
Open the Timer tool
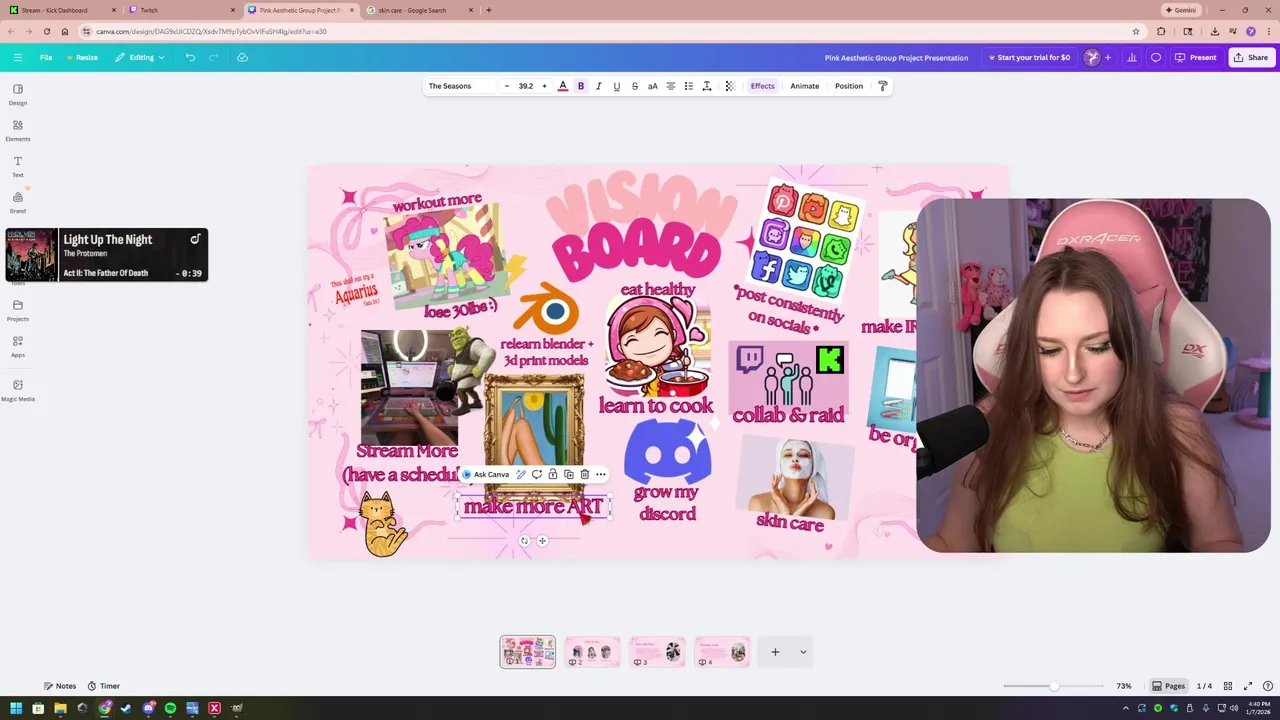tap(104, 686)
